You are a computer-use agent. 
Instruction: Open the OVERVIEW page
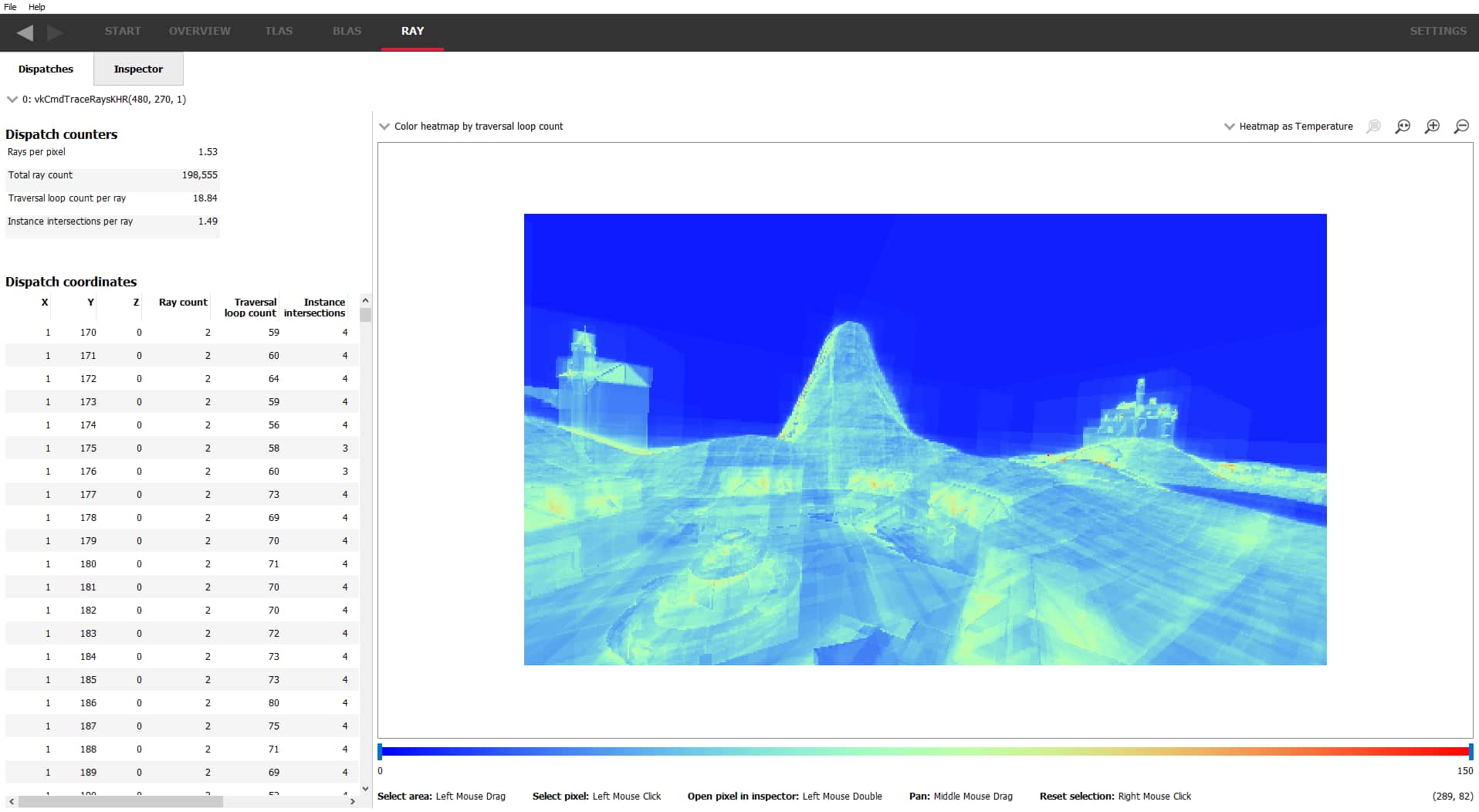click(x=199, y=32)
